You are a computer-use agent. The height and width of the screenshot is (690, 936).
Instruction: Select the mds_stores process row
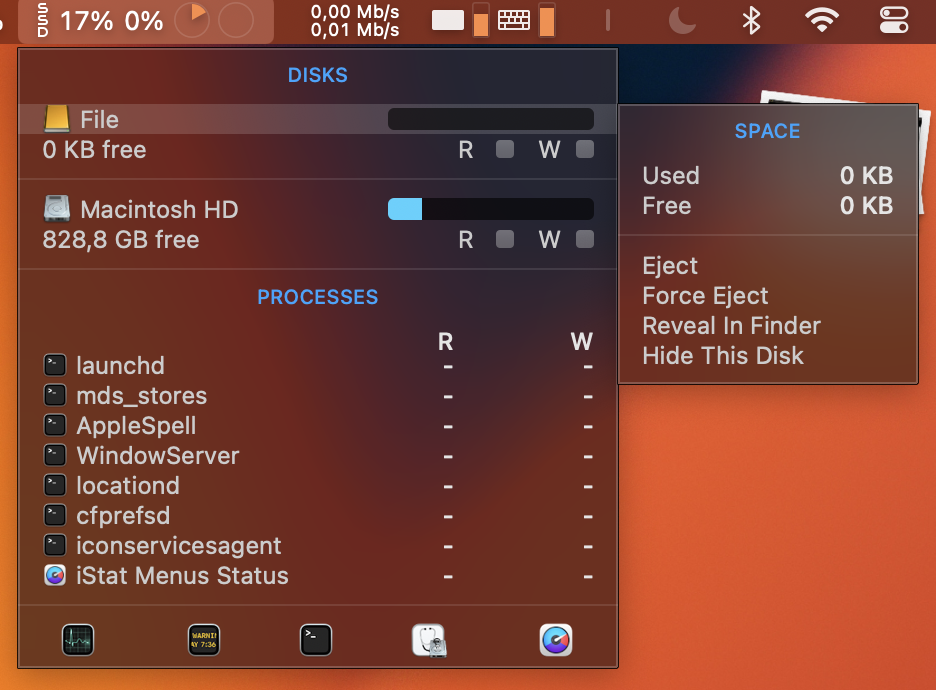(x=318, y=395)
